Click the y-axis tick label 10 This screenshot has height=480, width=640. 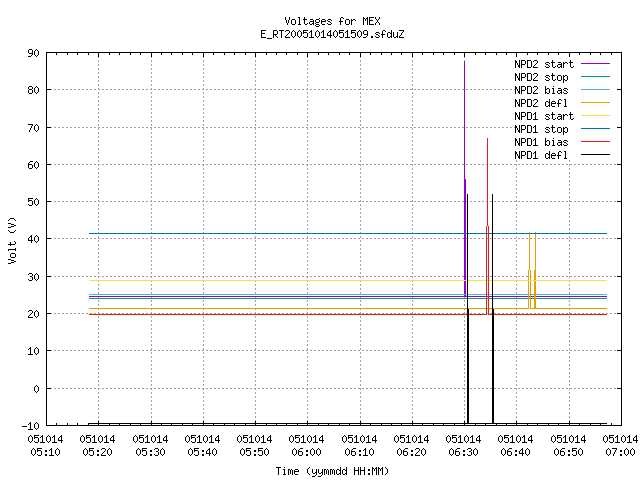[x=33, y=351]
